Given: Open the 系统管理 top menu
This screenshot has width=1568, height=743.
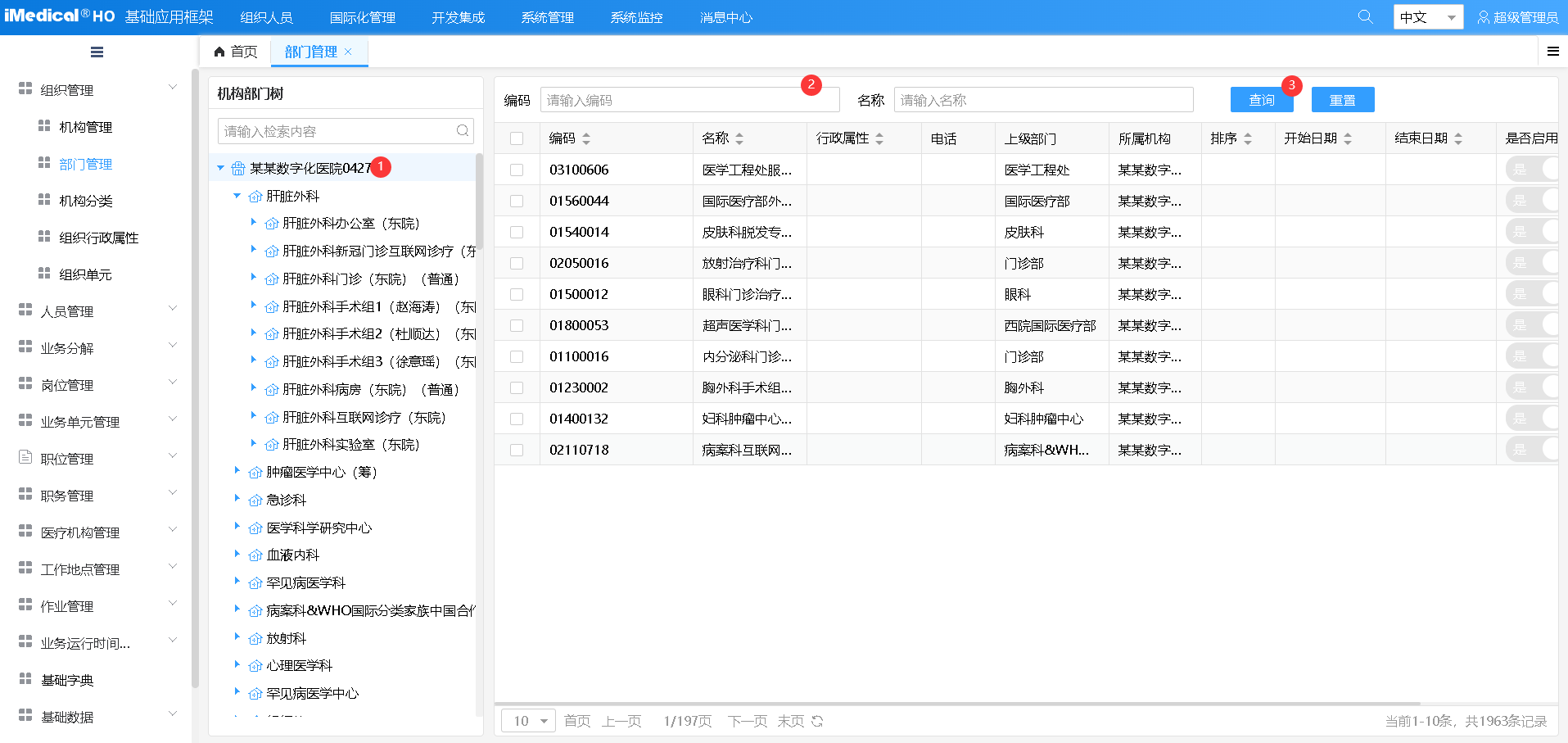Looking at the screenshot, I should click(x=547, y=17).
